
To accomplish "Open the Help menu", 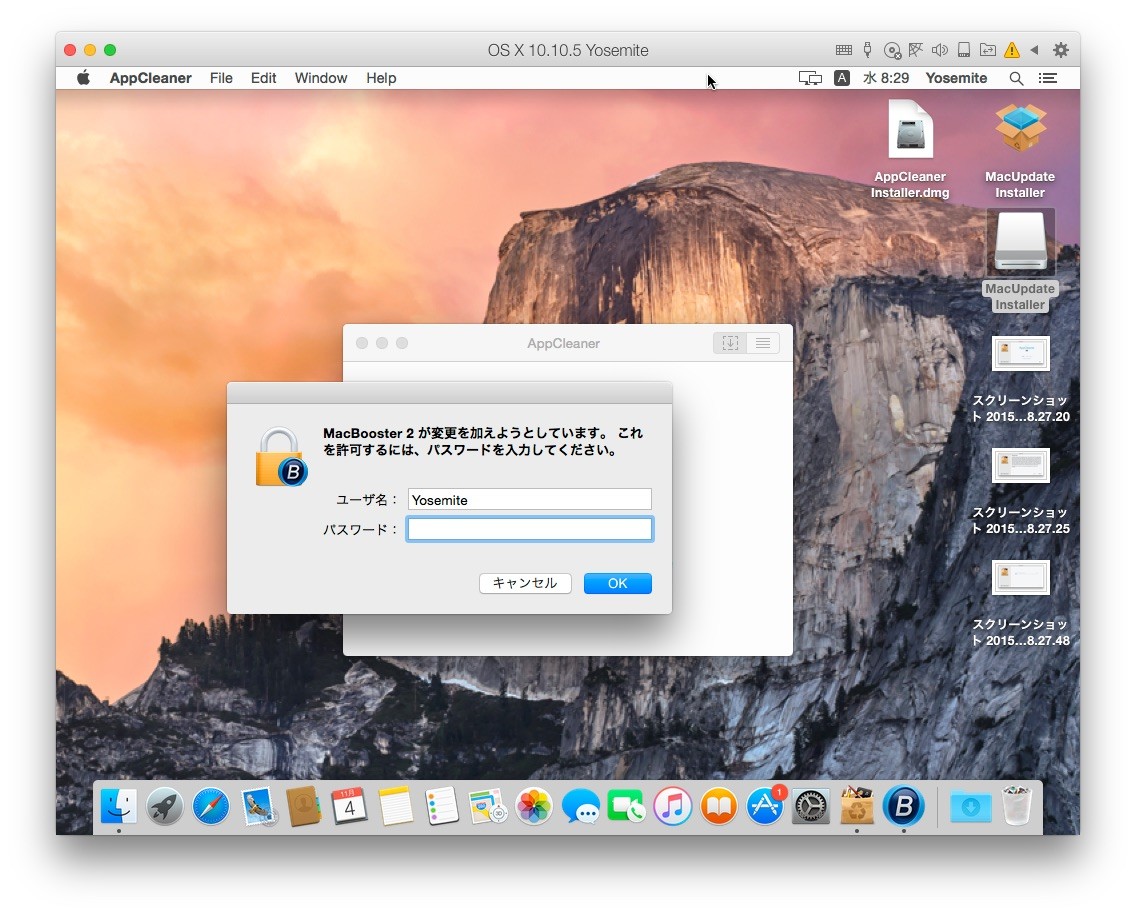I will [381, 78].
